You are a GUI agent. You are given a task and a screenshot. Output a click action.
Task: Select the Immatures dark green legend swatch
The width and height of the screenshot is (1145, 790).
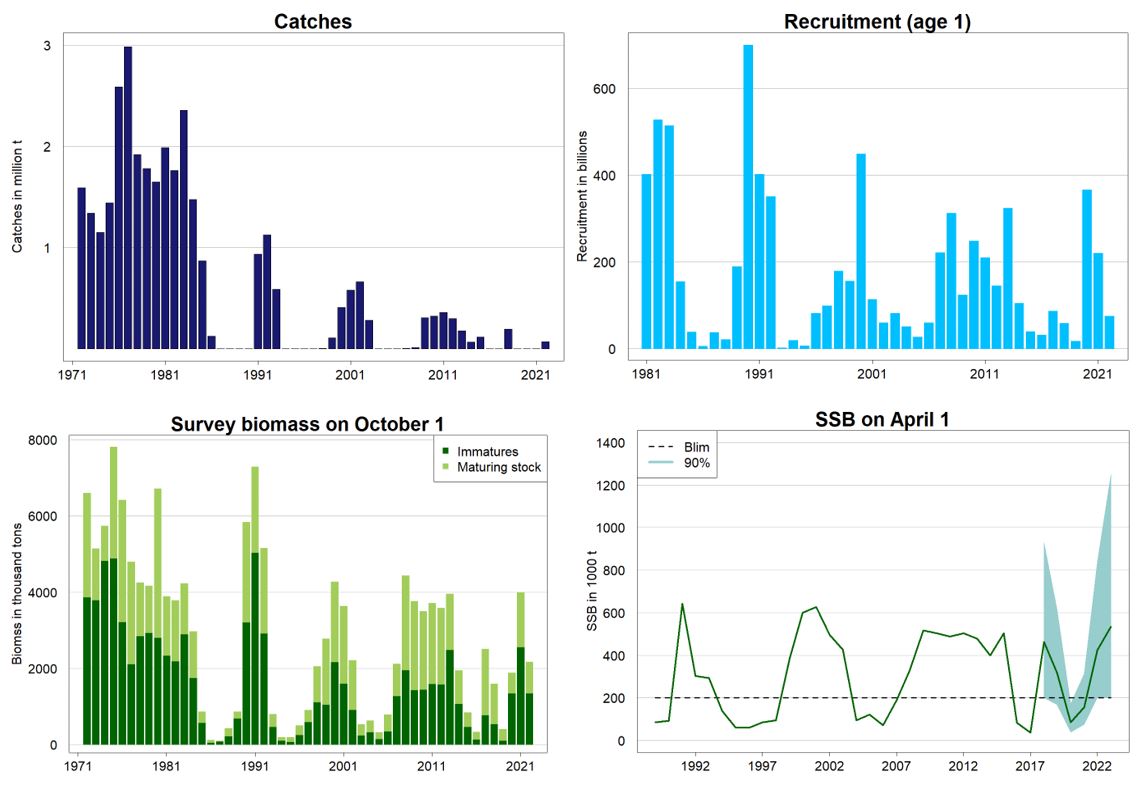[441, 452]
